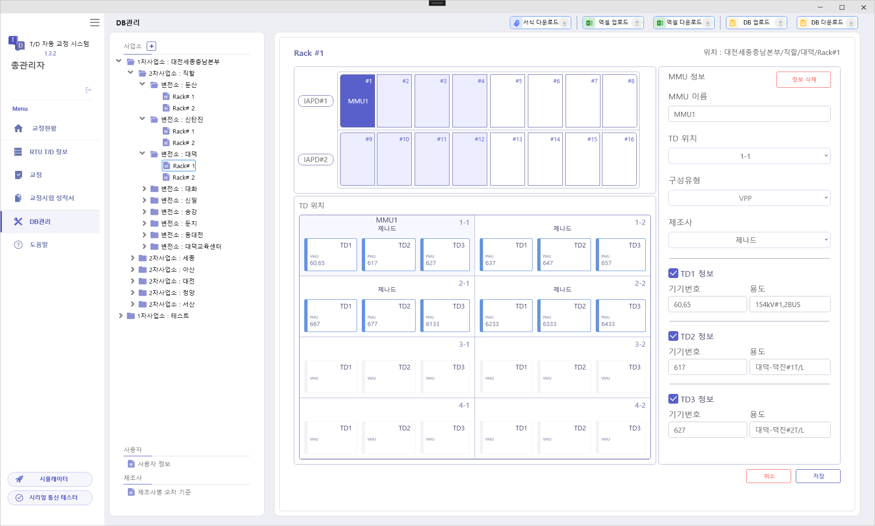Screen dimensions: 875x526
Task: Click the 교정시험 성적서 clipboard icon
Action: [x=18, y=198]
